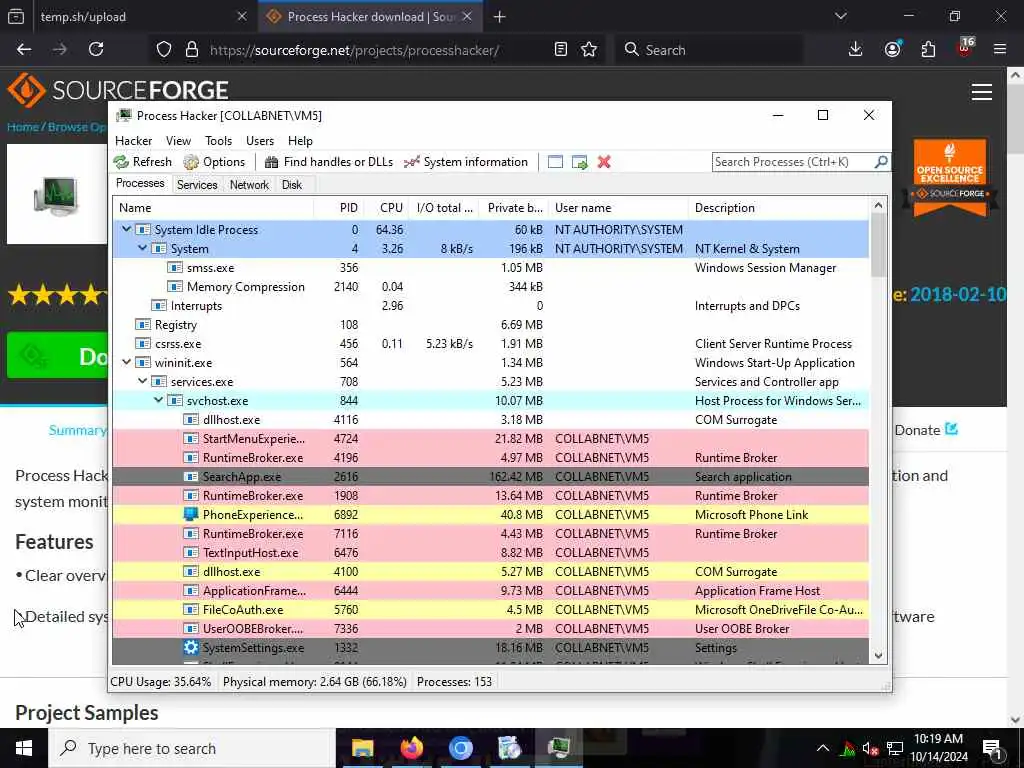Click the Donate link on SourceForge page
Image resolution: width=1024 pixels, height=768 pixels.
point(925,430)
